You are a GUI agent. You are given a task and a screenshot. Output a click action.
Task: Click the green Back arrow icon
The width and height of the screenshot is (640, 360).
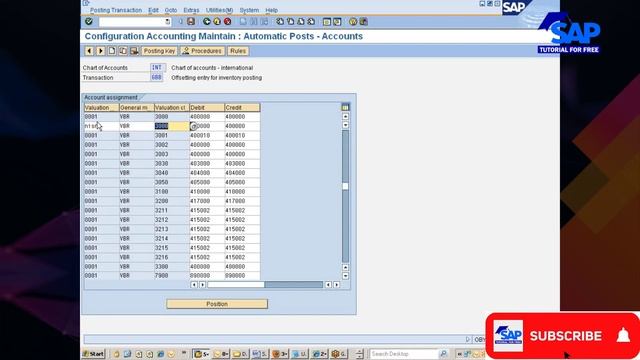coord(207,22)
